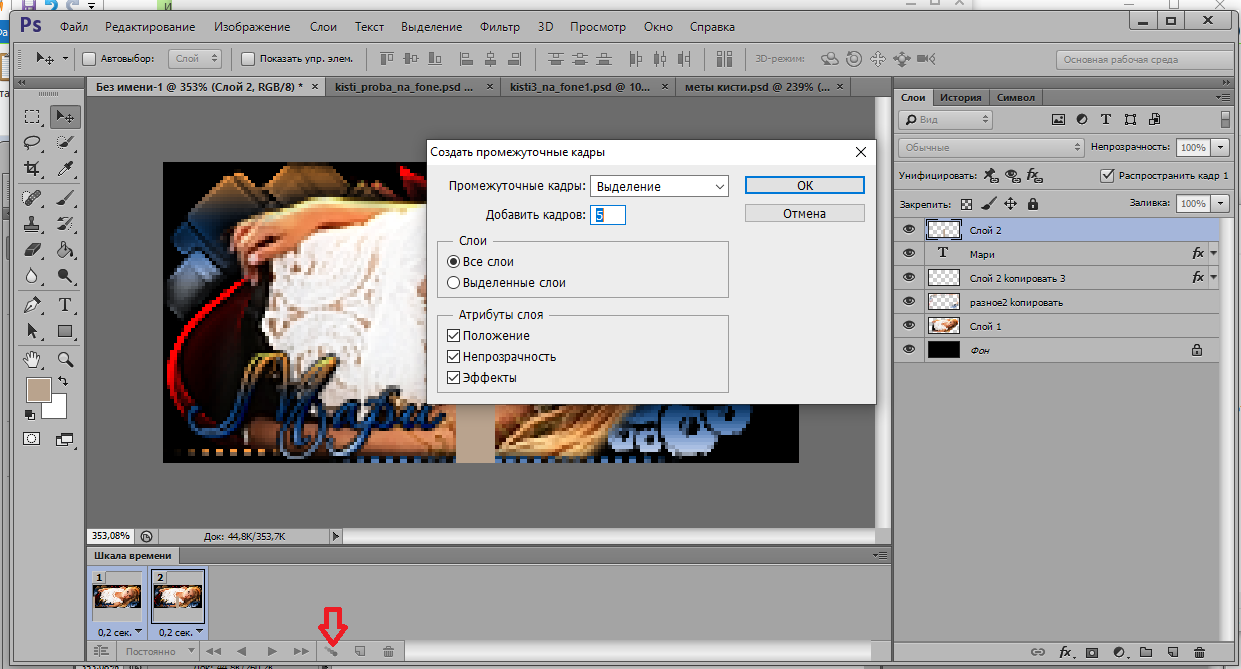The width and height of the screenshot is (1241, 669).
Task: Switch to the История tab
Action: (x=961, y=97)
